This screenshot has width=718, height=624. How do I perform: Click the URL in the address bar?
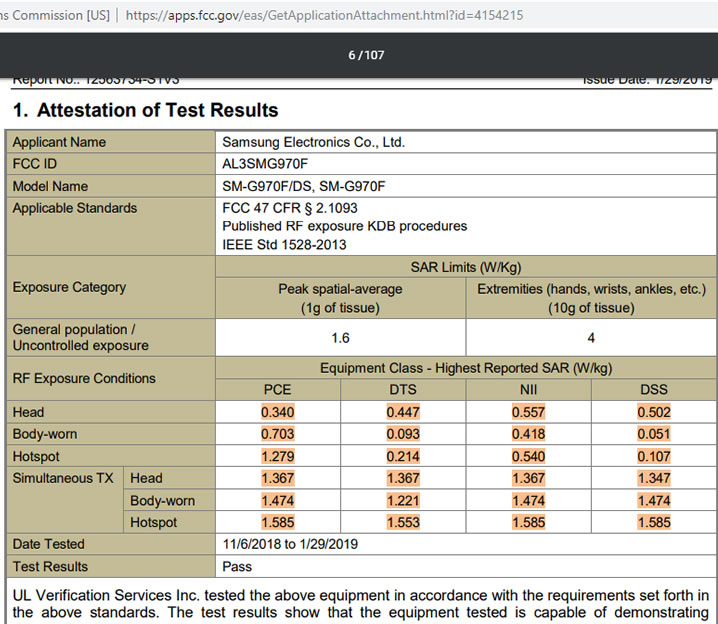[325, 16]
